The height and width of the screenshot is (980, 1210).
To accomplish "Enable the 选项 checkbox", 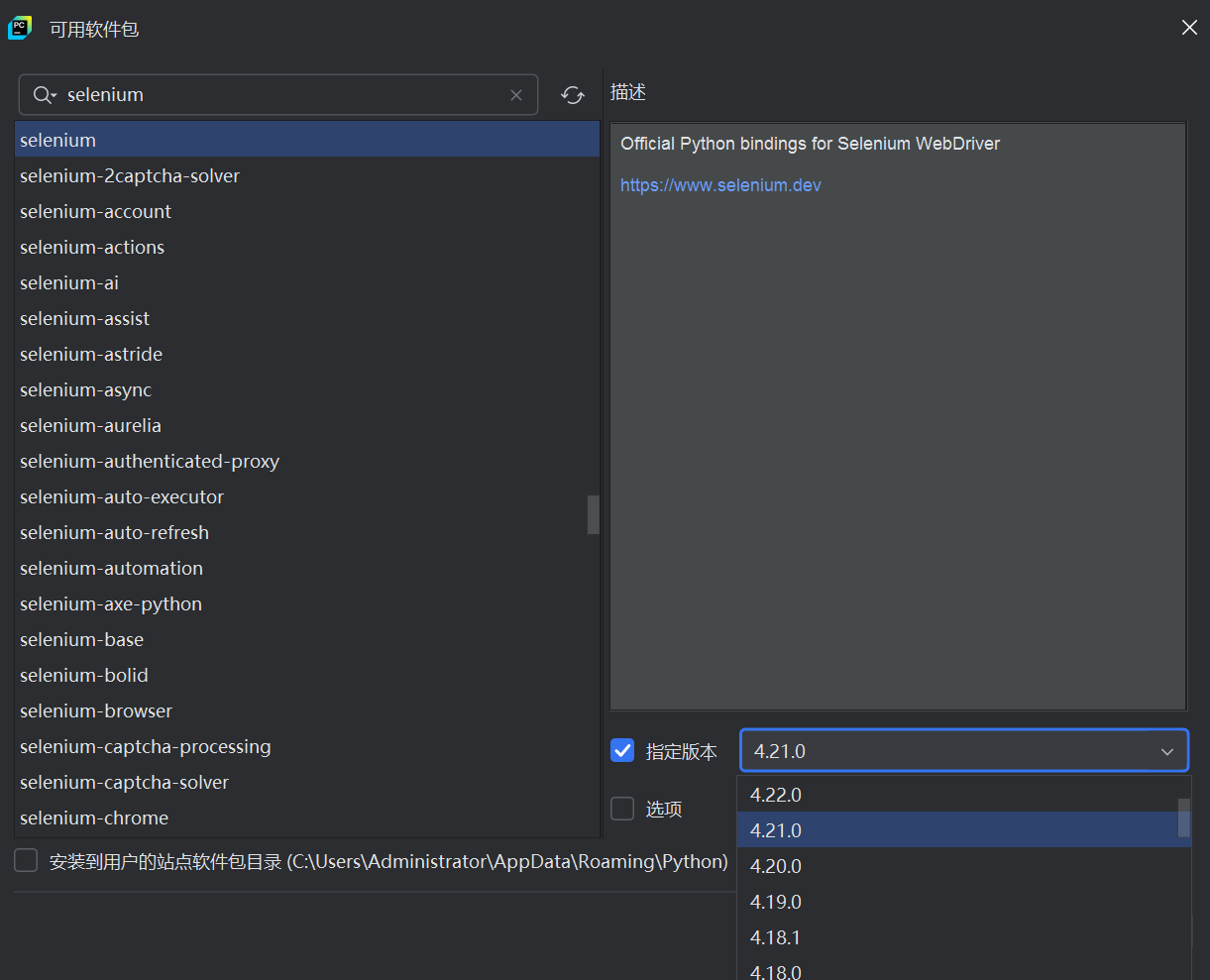I will [x=622, y=809].
